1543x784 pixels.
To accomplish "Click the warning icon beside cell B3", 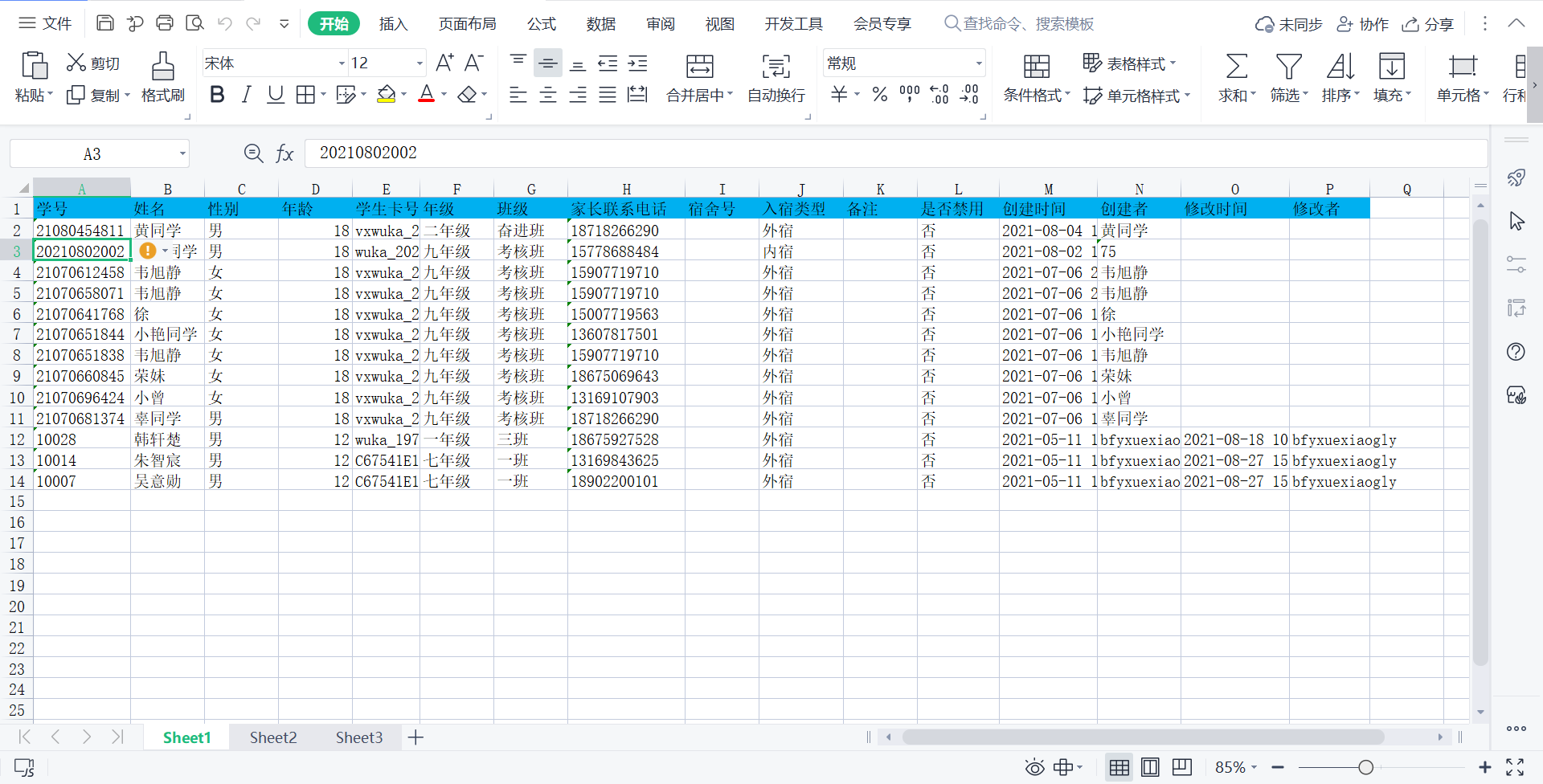I will (x=148, y=251).
